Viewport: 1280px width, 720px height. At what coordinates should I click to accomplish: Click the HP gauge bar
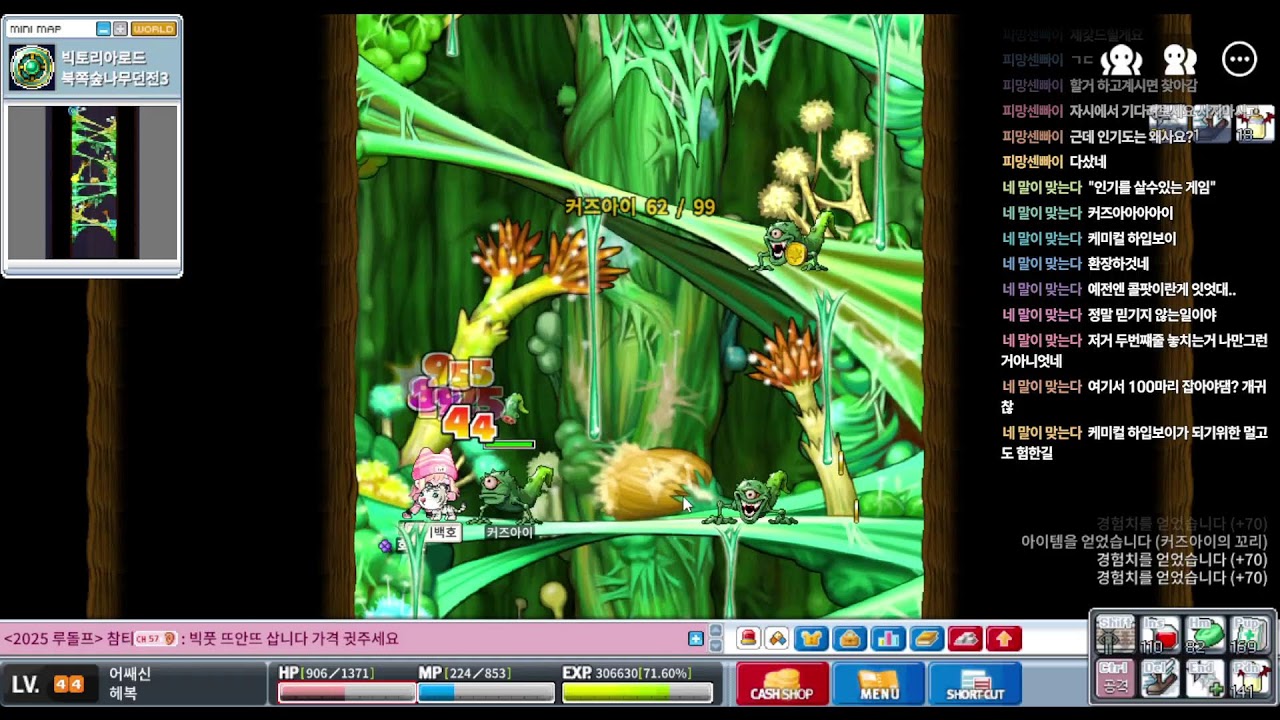point(346,692)
